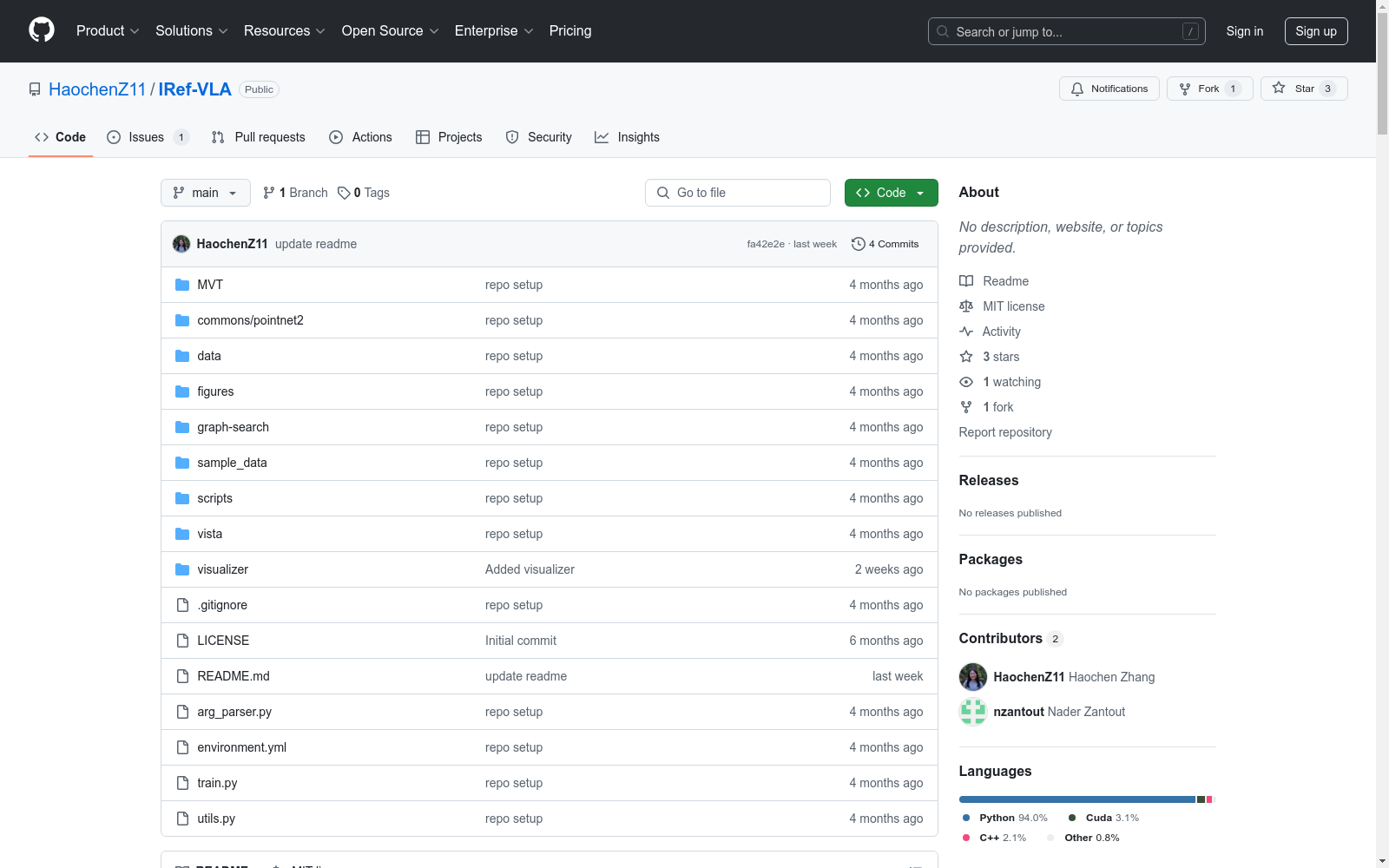Click HaochenZ11 avatar in commit bar
This screenshot has height=868, width=1389.
181,244
